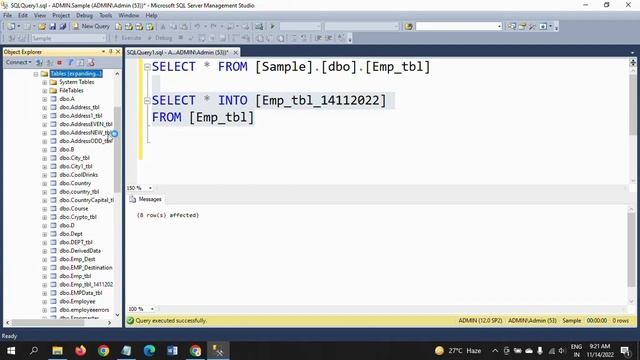Click the '(8 row(s) affected)' message text

click(x=168, y=215)
